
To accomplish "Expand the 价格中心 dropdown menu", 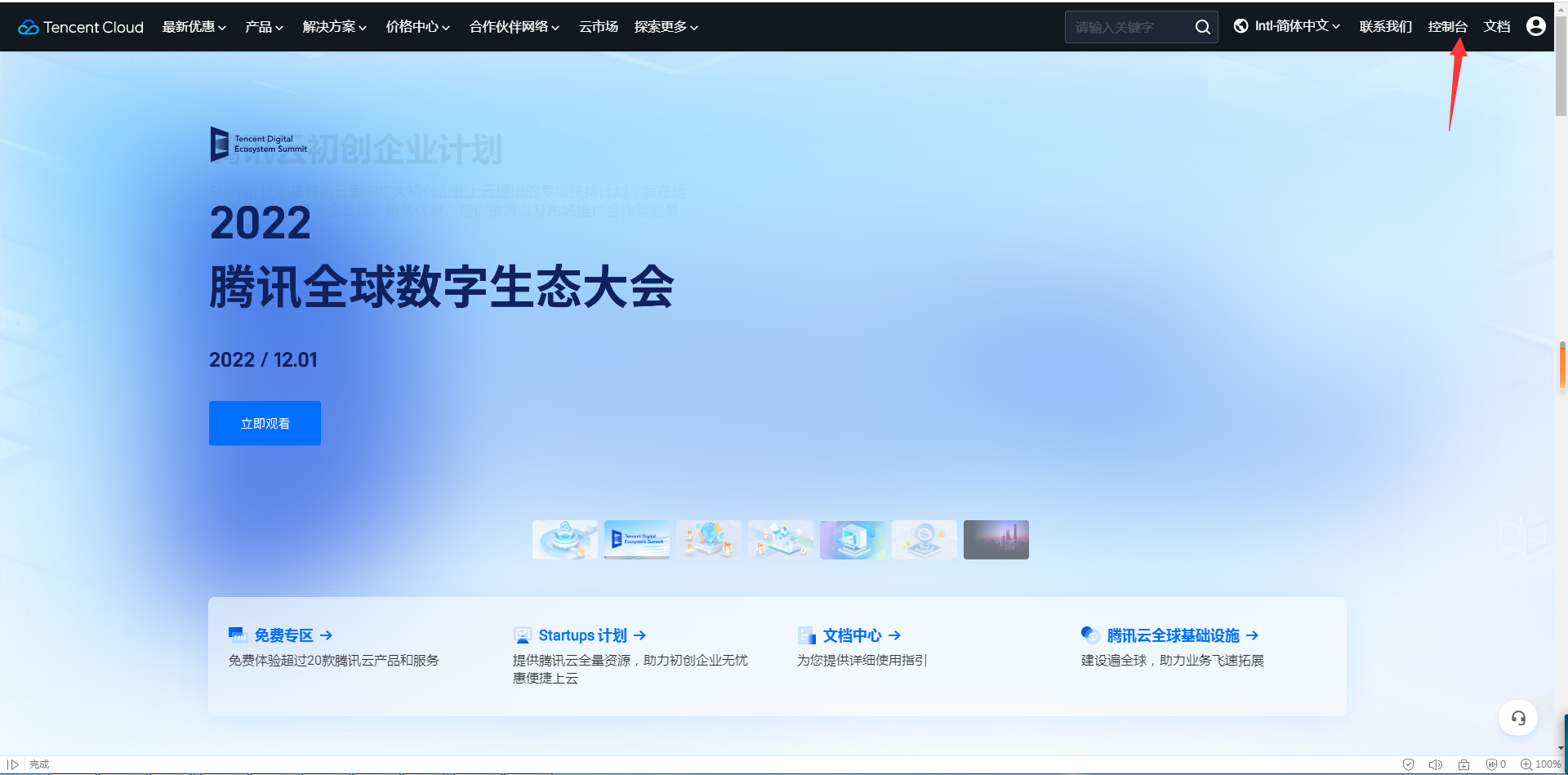I will [418, 27].
